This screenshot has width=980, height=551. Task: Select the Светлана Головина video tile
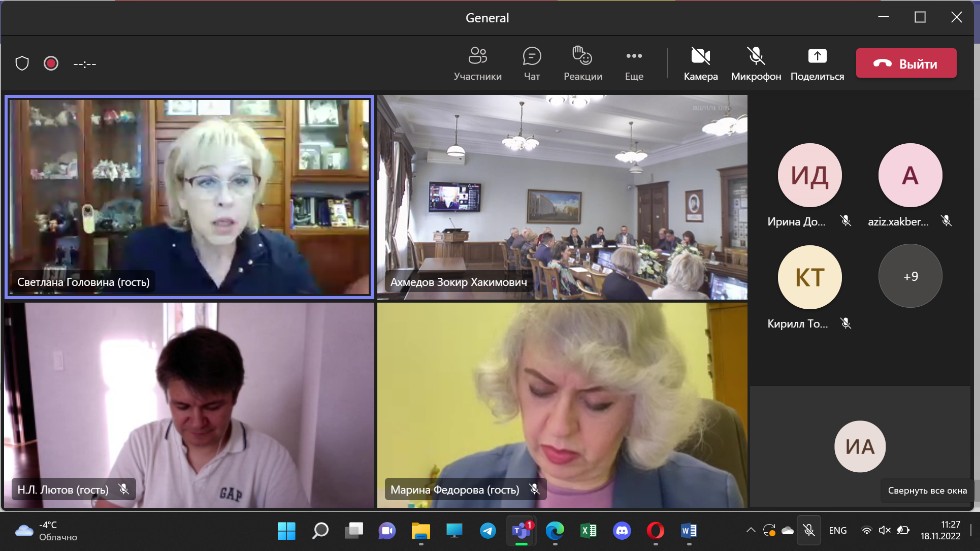(x=190, y=197)
